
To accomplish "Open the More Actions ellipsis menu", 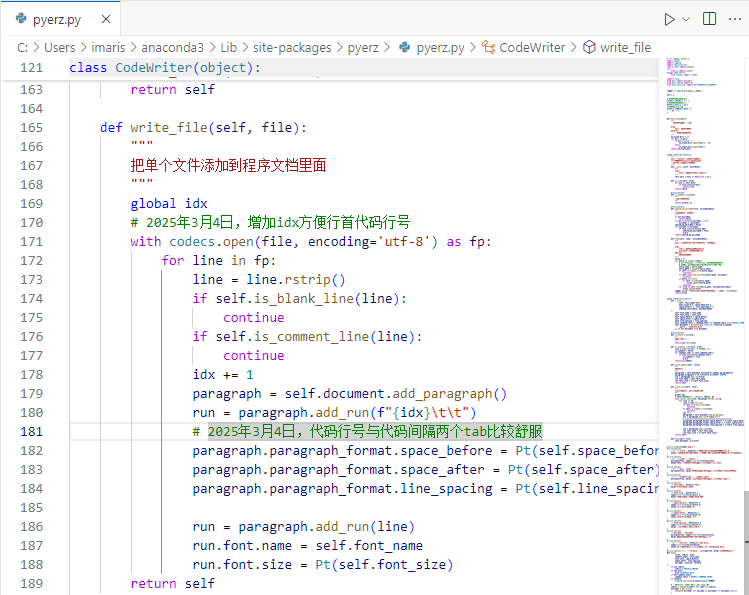I will (x=734, y=19).
